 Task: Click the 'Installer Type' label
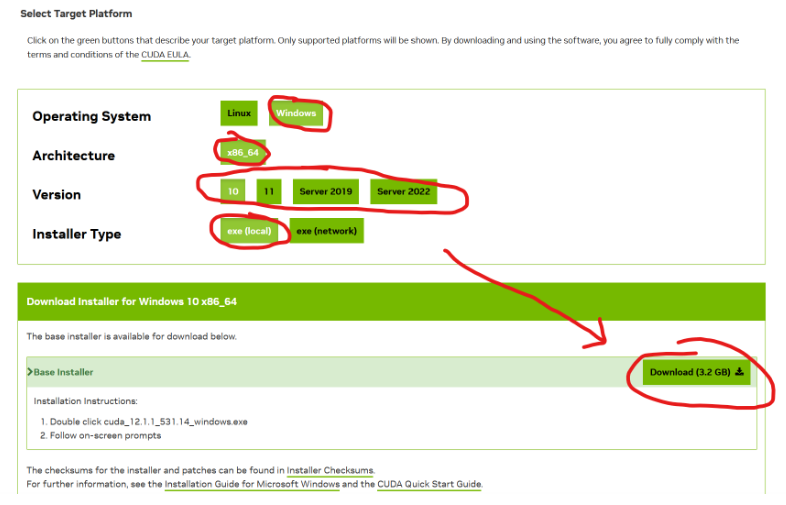click(x=77, y=234)
